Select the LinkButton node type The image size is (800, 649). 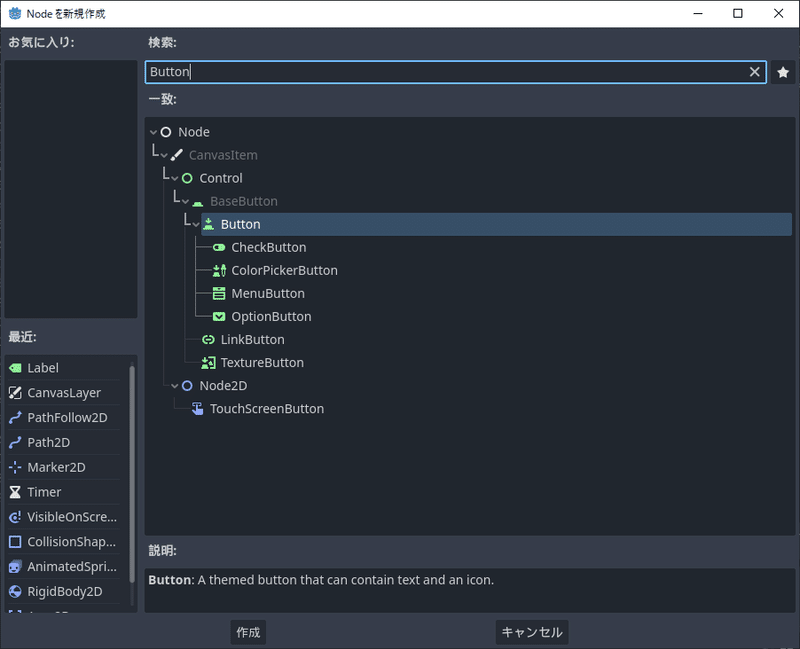253,340
